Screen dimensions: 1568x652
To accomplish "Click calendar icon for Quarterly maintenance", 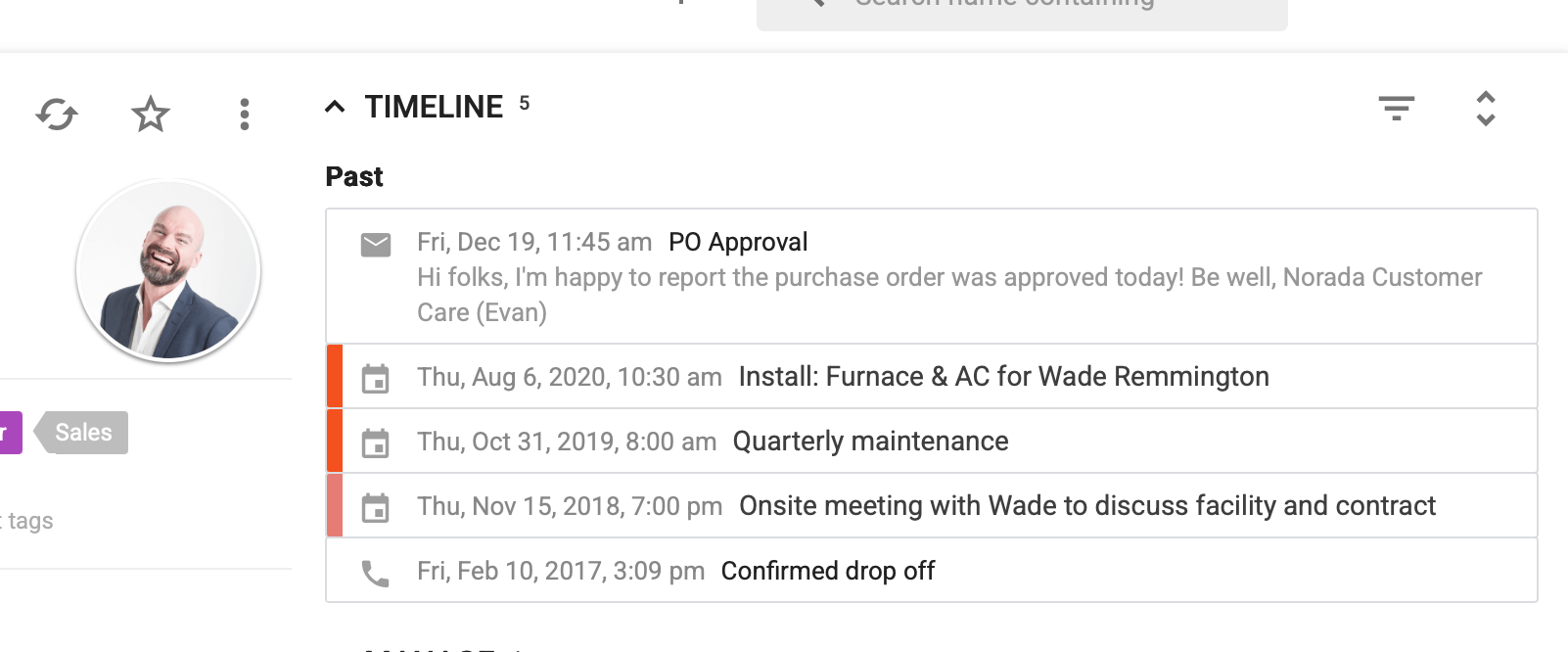I will coord(376,442).
